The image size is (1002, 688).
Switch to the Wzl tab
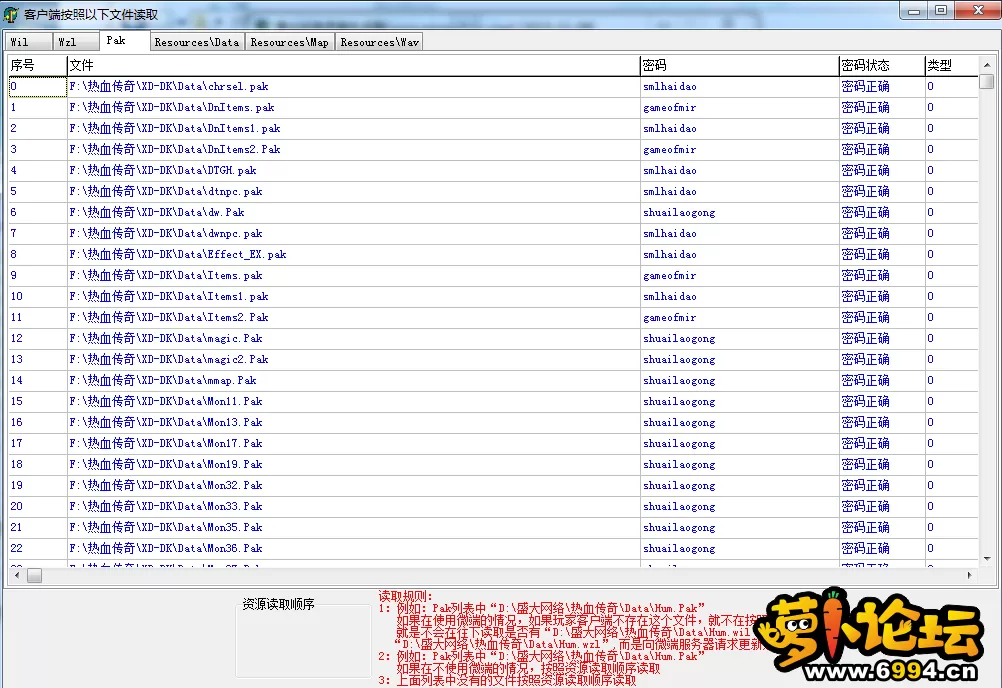tap(75, 42)
